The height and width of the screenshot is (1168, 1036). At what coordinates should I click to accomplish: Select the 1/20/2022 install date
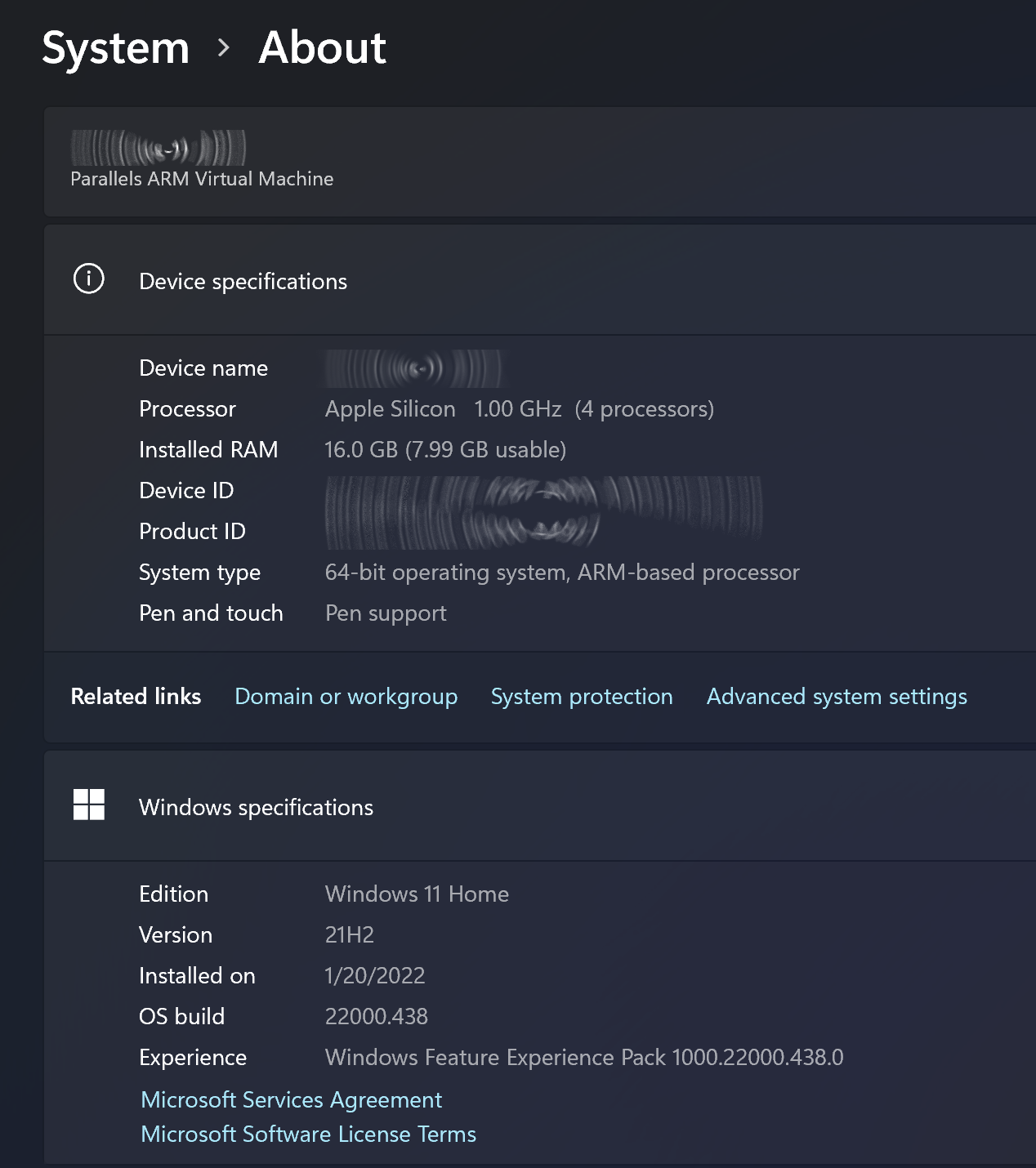(375, 976)
